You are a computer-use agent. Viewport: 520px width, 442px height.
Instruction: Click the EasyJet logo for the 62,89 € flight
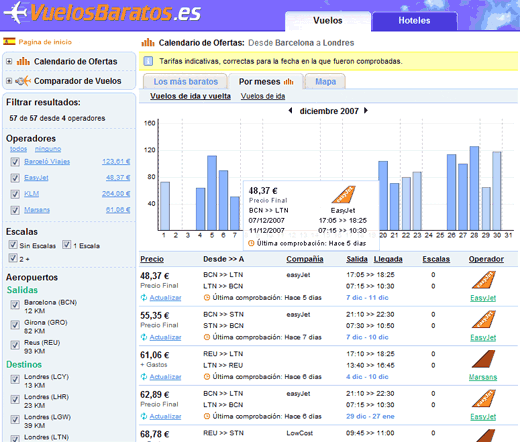click(483, 399)
